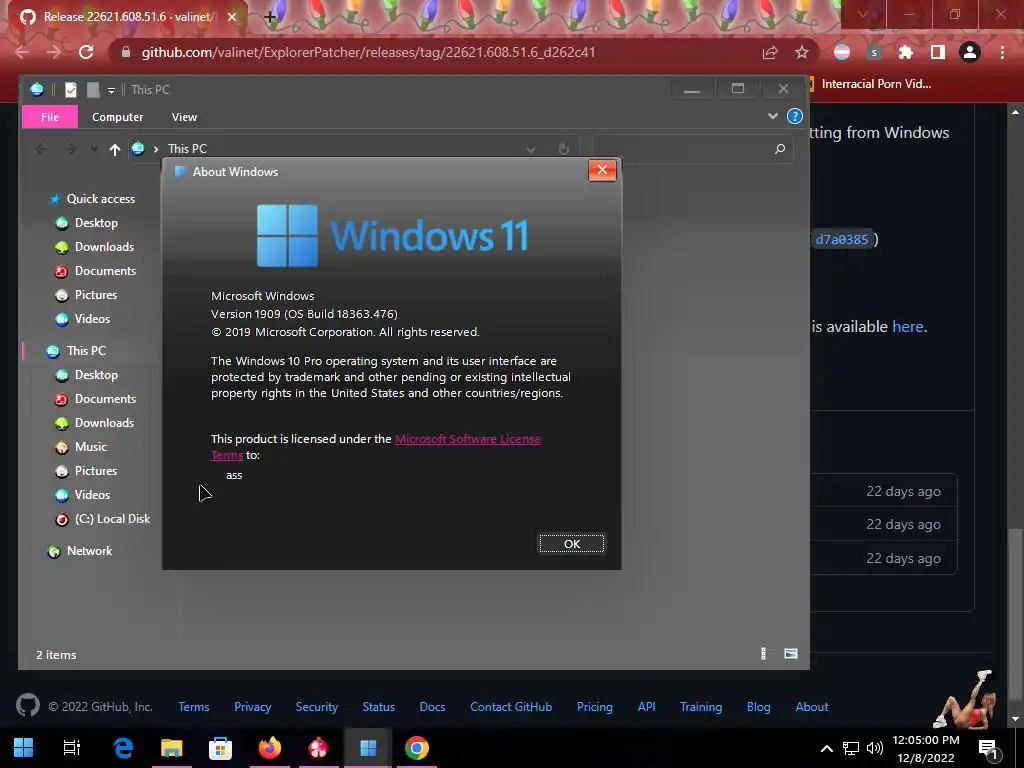Image resolution: width=1024 pixels, height=768 pixels.
Task: Launch Microsoft Edge from taskbar
Action: 123,747
